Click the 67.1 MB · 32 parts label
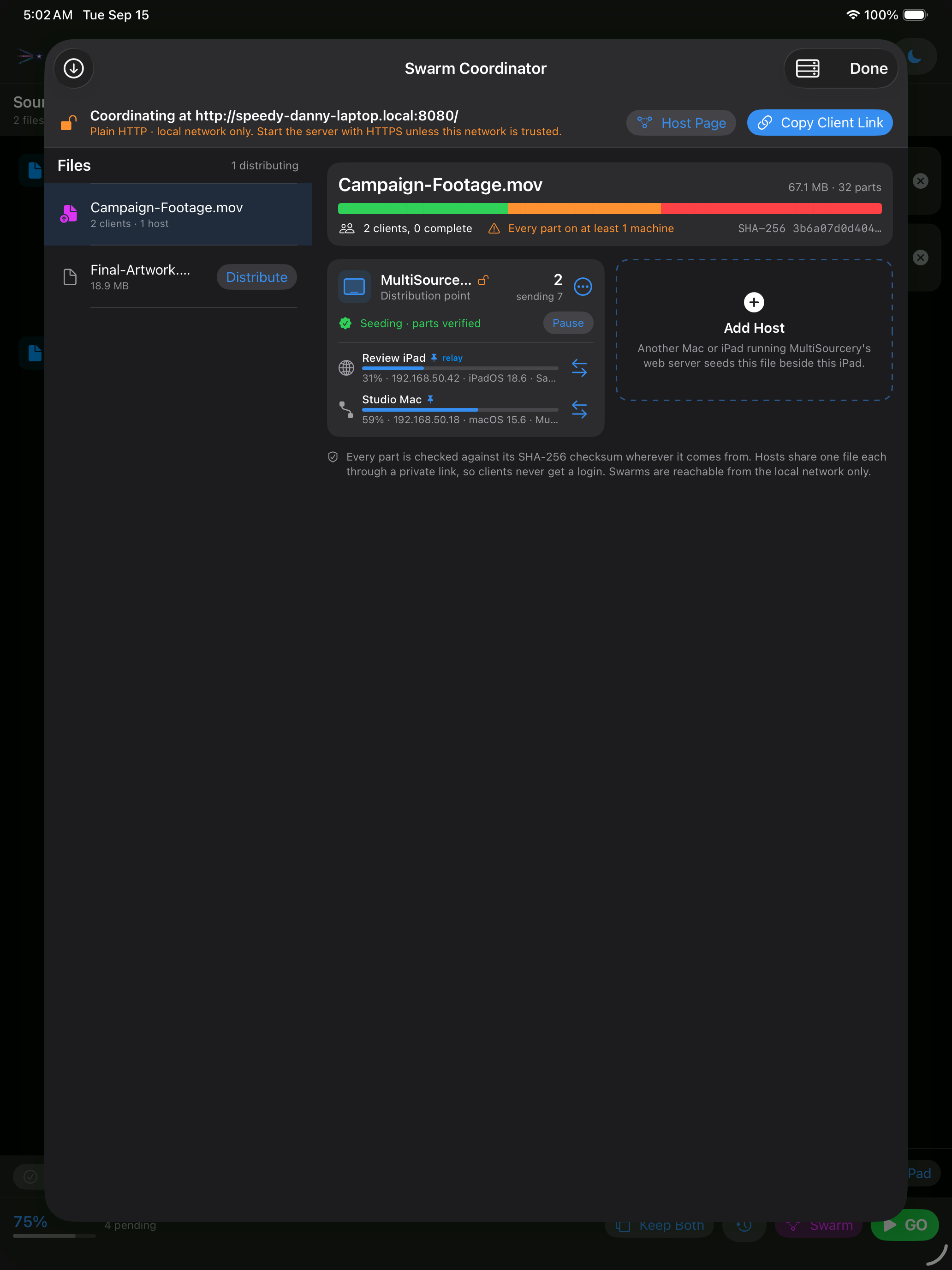952x1270 pixels. (x=834, y=187)
